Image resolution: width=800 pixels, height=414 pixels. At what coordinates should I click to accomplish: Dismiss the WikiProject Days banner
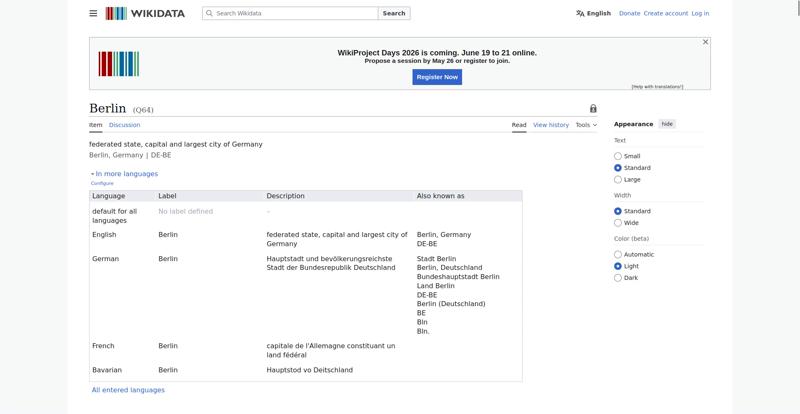tap(706, 42)
